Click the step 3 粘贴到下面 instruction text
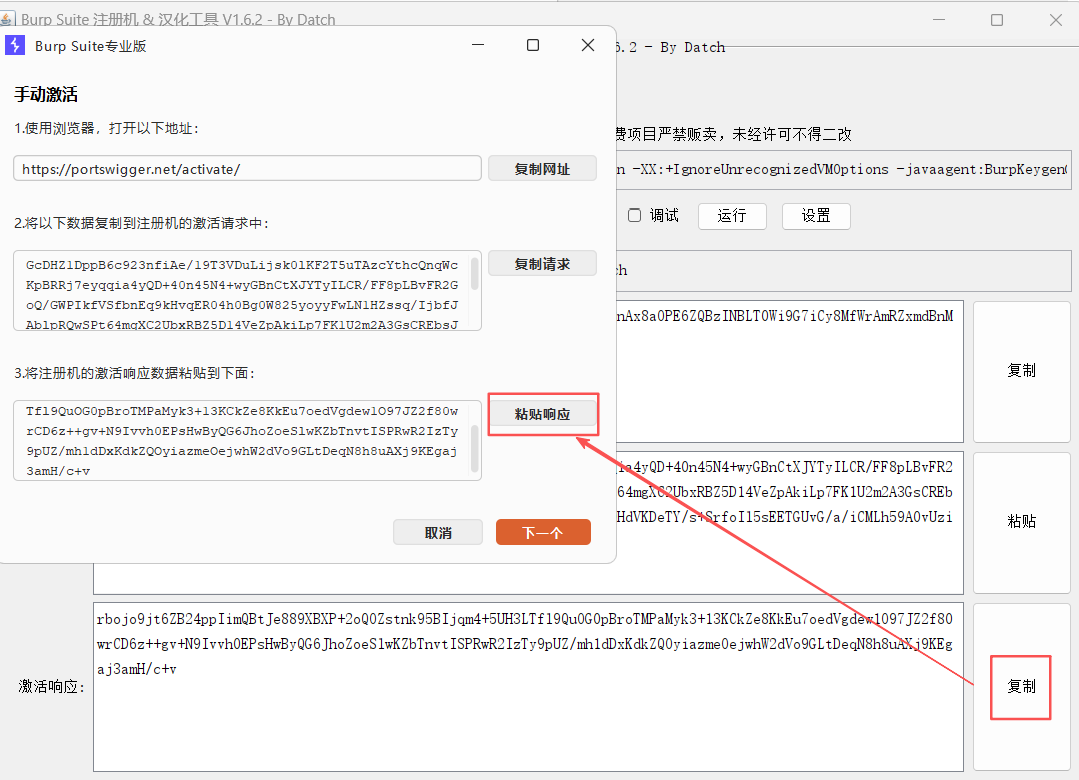 pos(135,373)
